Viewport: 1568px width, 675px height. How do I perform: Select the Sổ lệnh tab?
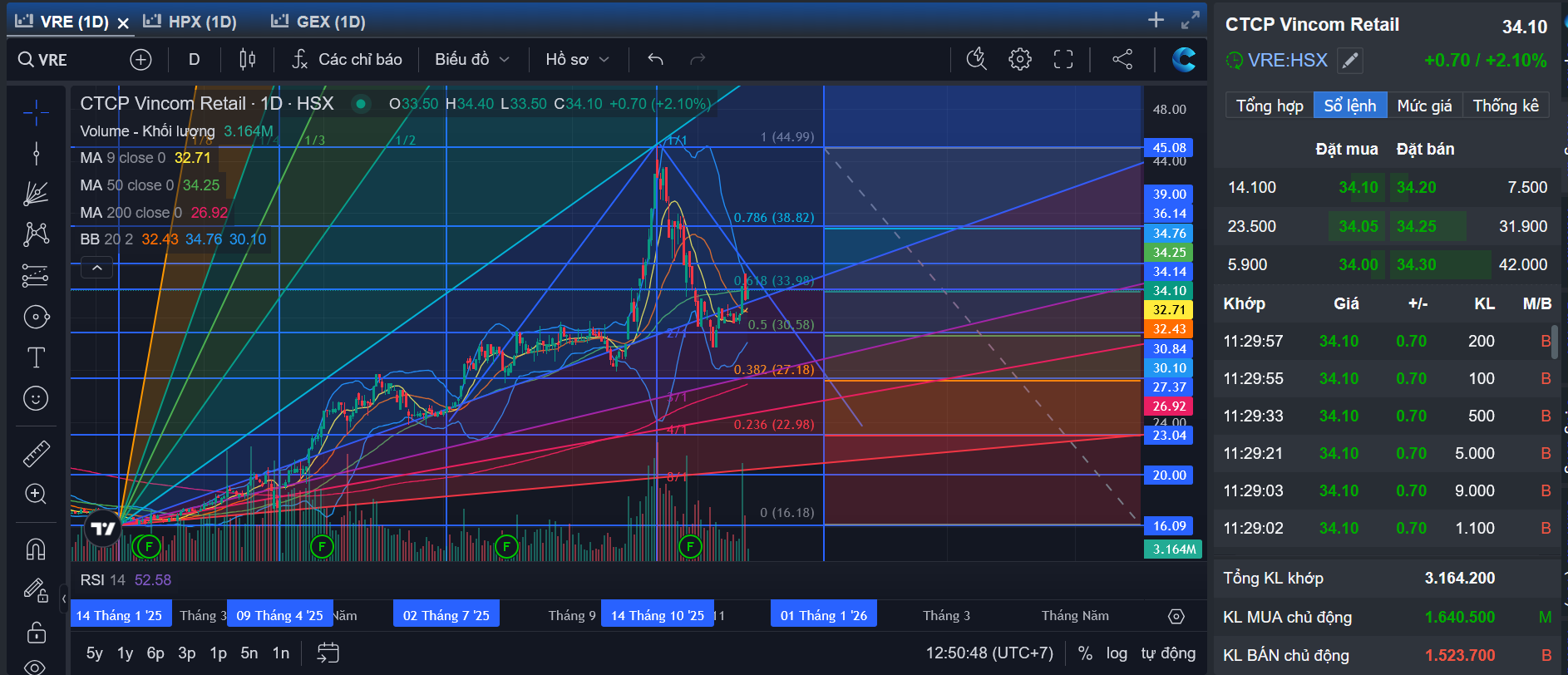[1350, 106]
